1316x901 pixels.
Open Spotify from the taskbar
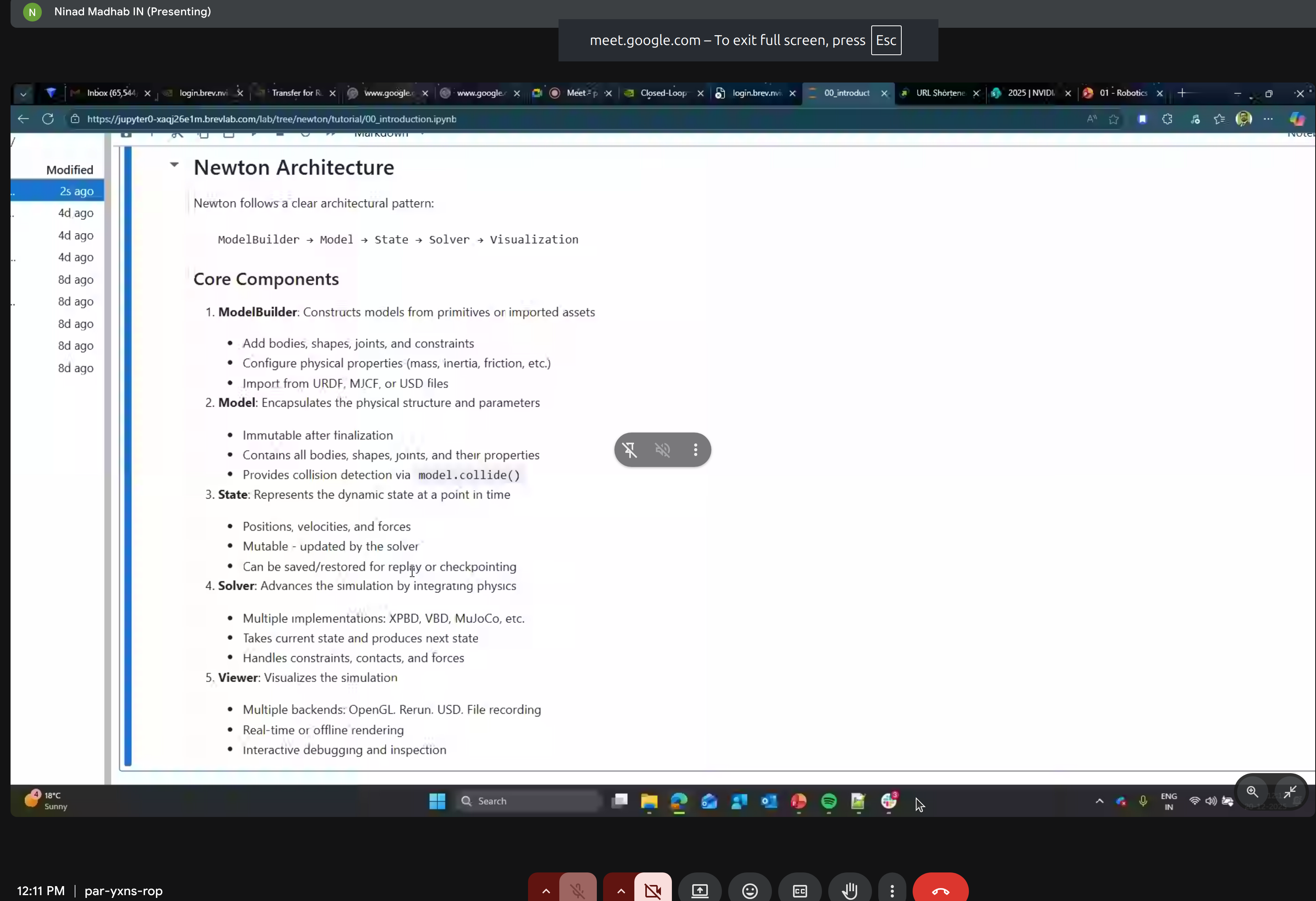[x=829, y=801]
